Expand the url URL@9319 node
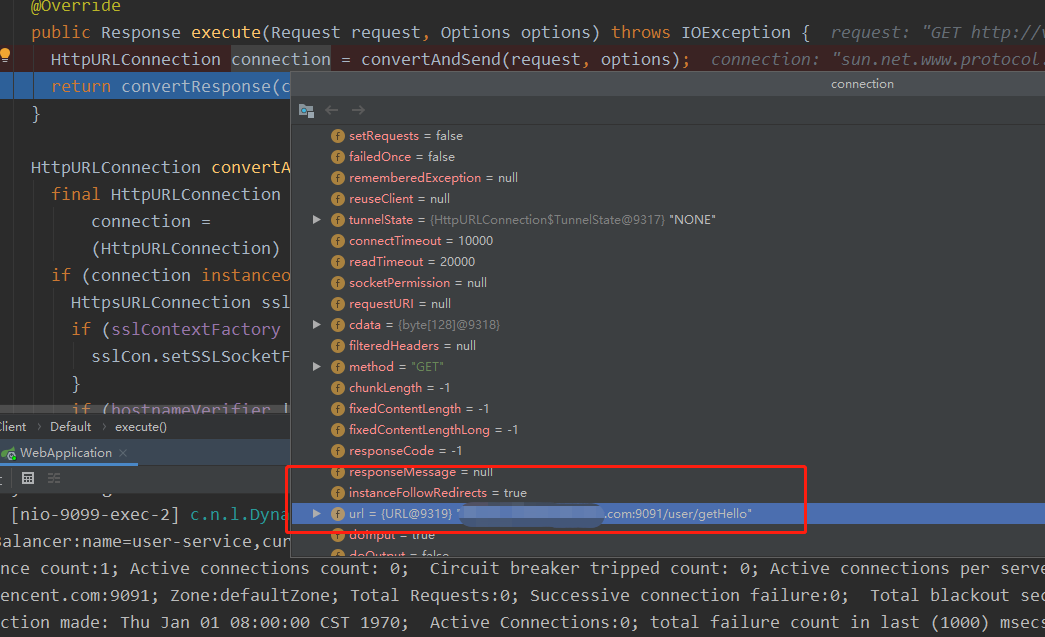1045x637 pixels. 317,514
